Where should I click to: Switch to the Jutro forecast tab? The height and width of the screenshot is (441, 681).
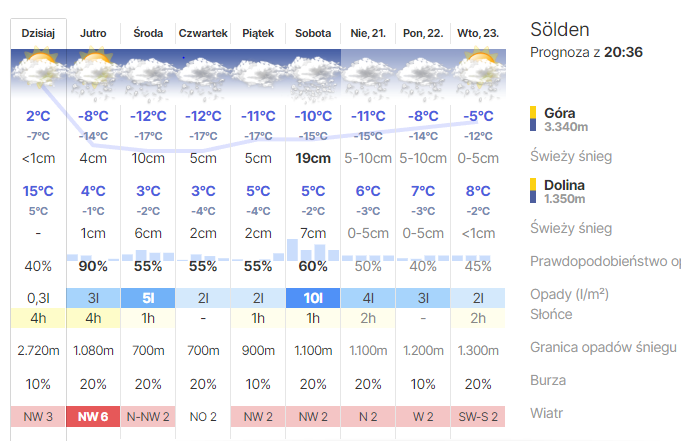(x=94, y=33)
